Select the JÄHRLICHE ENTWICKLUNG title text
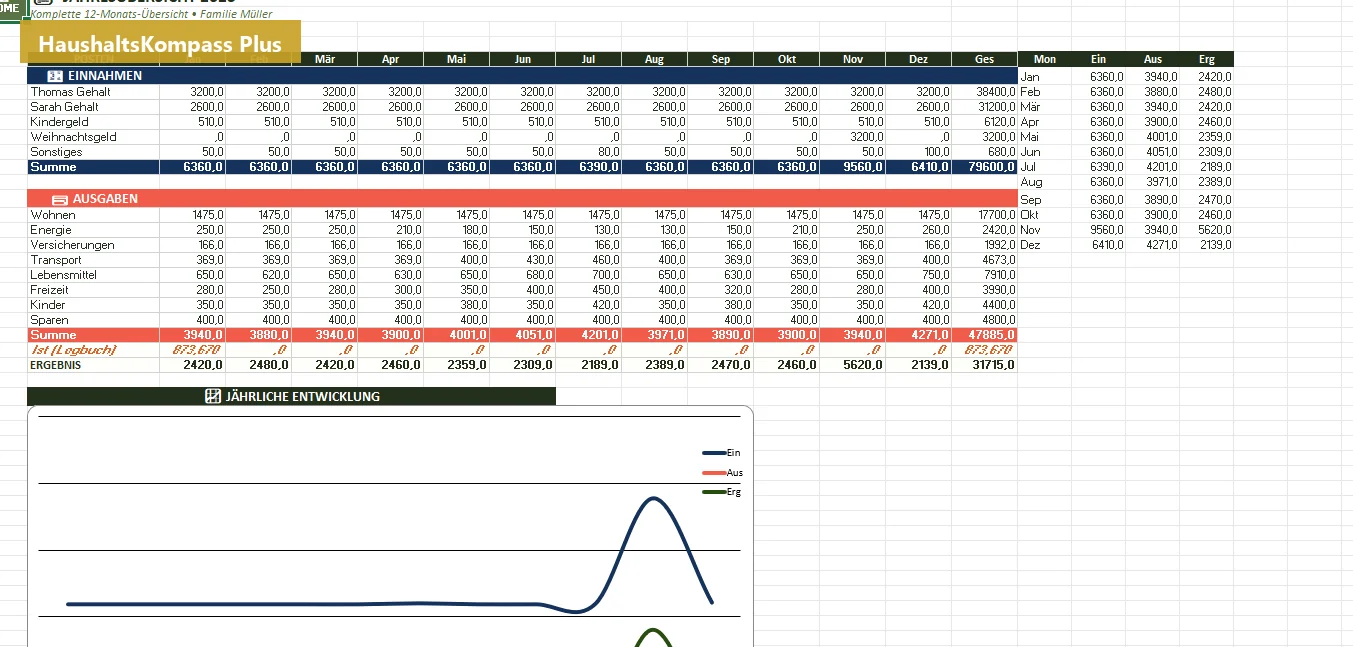 pos(302,396)
